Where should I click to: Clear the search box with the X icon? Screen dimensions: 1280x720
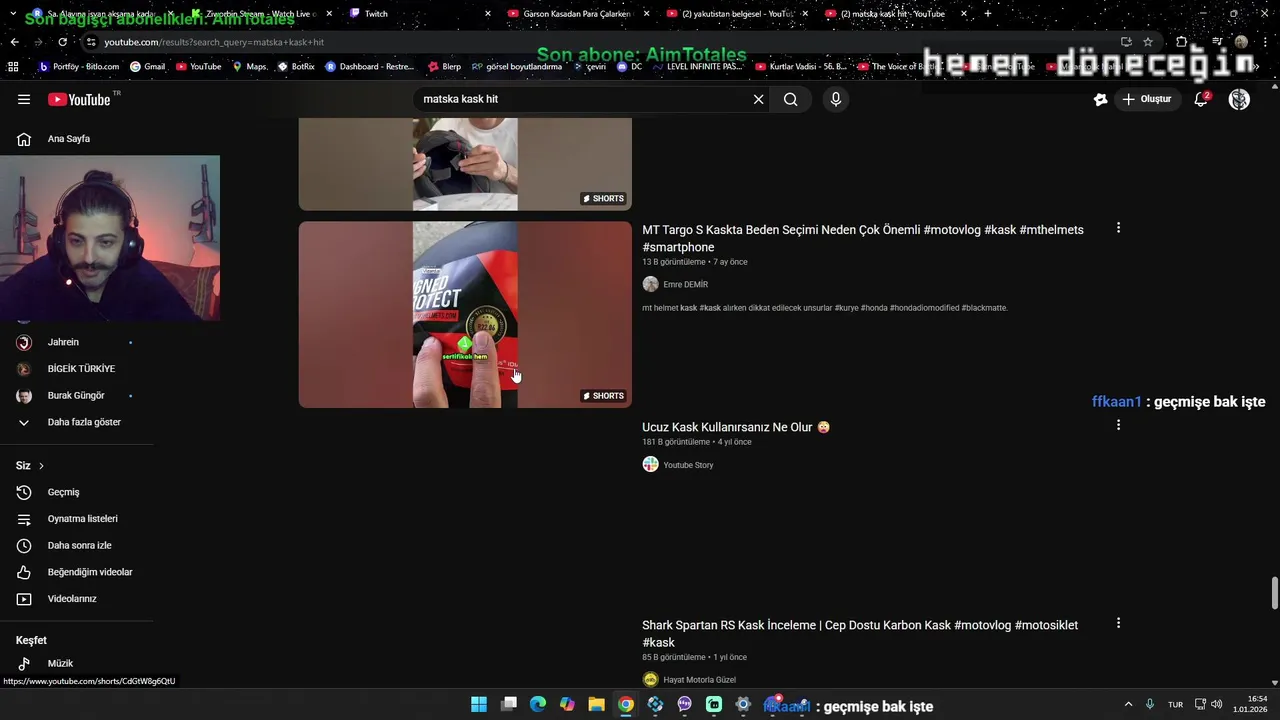pos(758,99)
